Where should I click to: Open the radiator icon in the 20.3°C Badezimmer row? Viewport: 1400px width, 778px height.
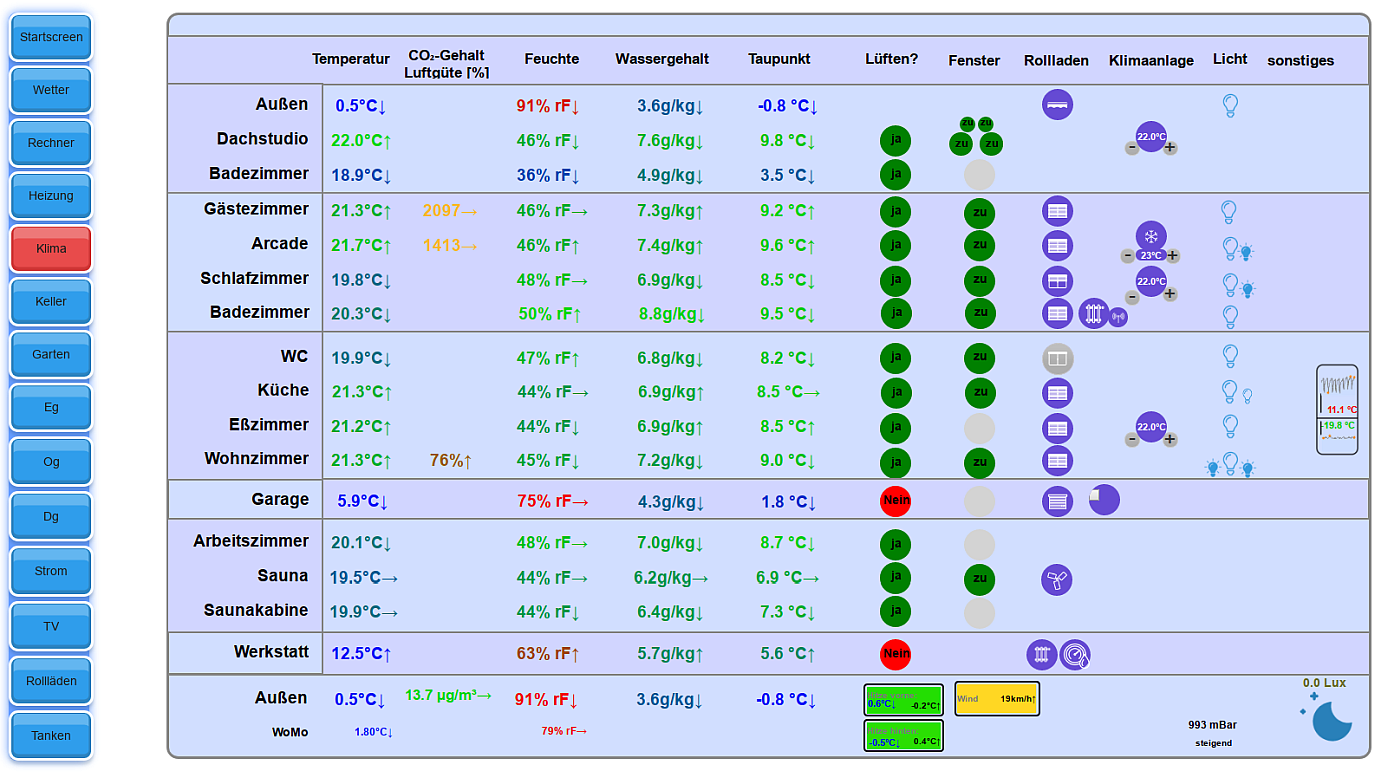click(1093, 314)
